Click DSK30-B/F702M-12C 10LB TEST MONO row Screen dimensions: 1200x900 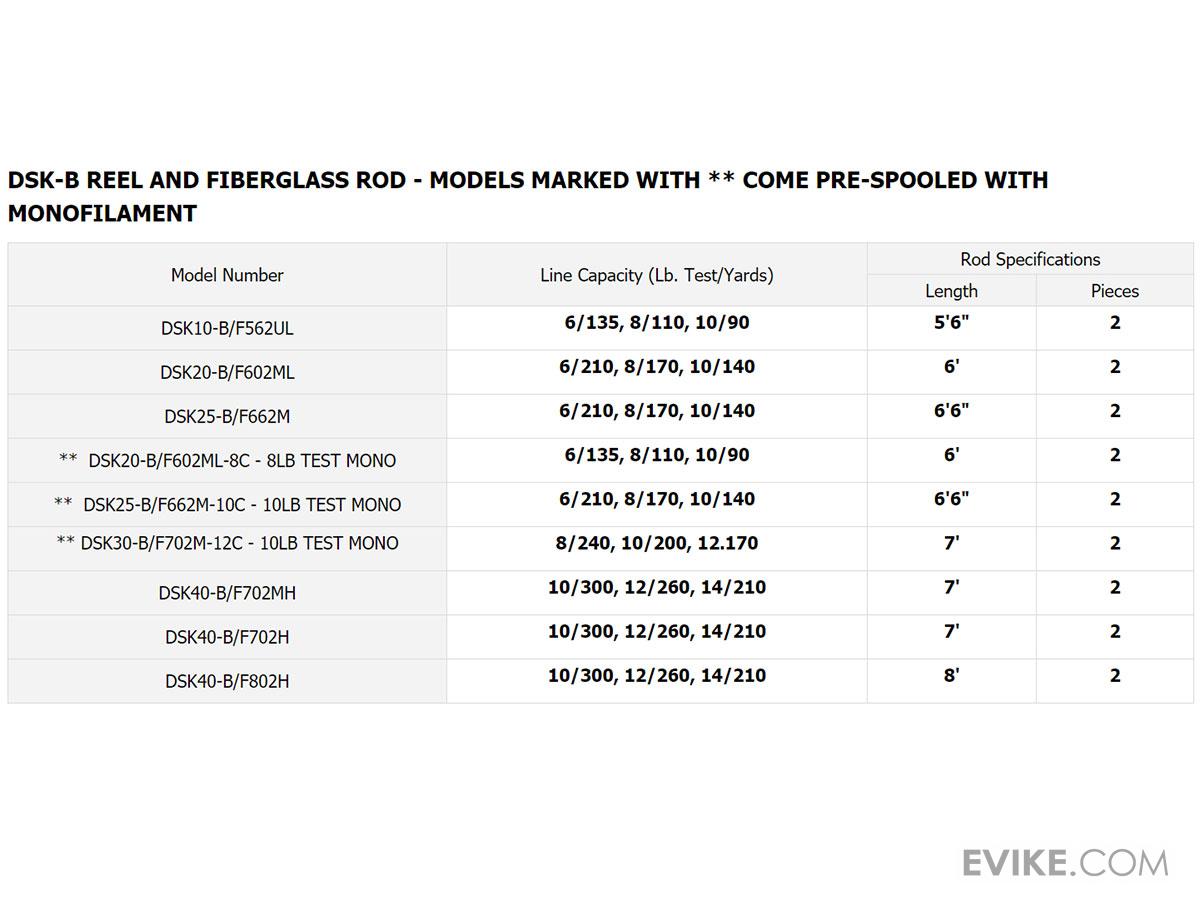(227, 543)
